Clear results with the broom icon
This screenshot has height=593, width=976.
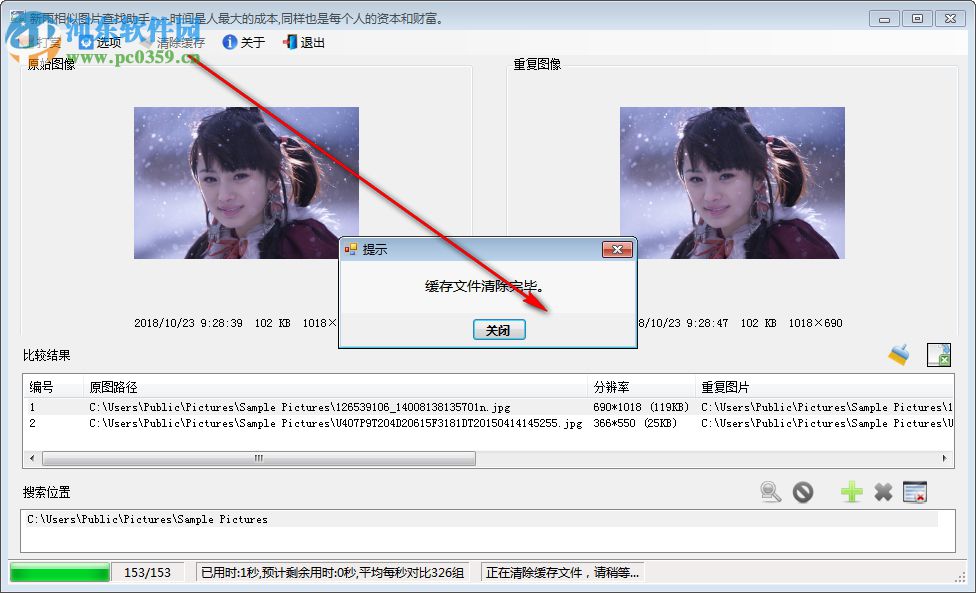pos(897,354)
